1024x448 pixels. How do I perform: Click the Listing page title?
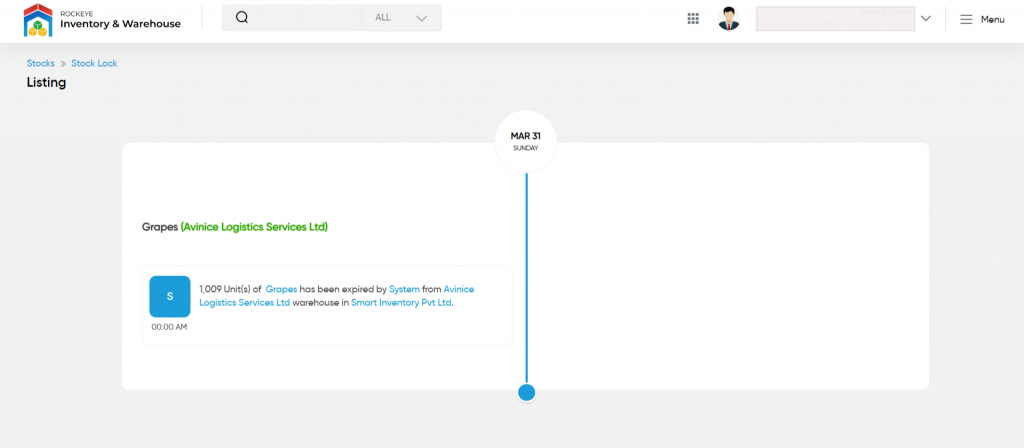[x=46, y=83]
